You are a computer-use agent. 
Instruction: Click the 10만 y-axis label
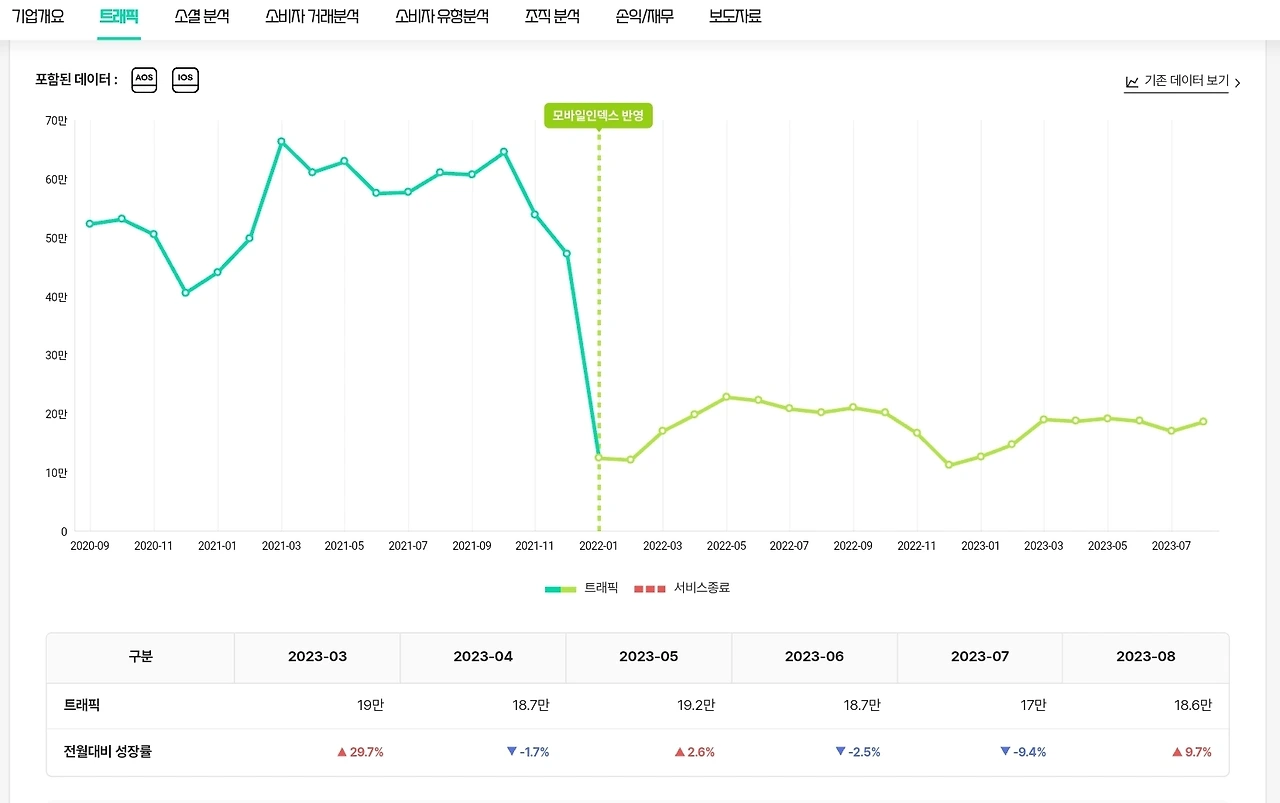(x=56, y=473)
